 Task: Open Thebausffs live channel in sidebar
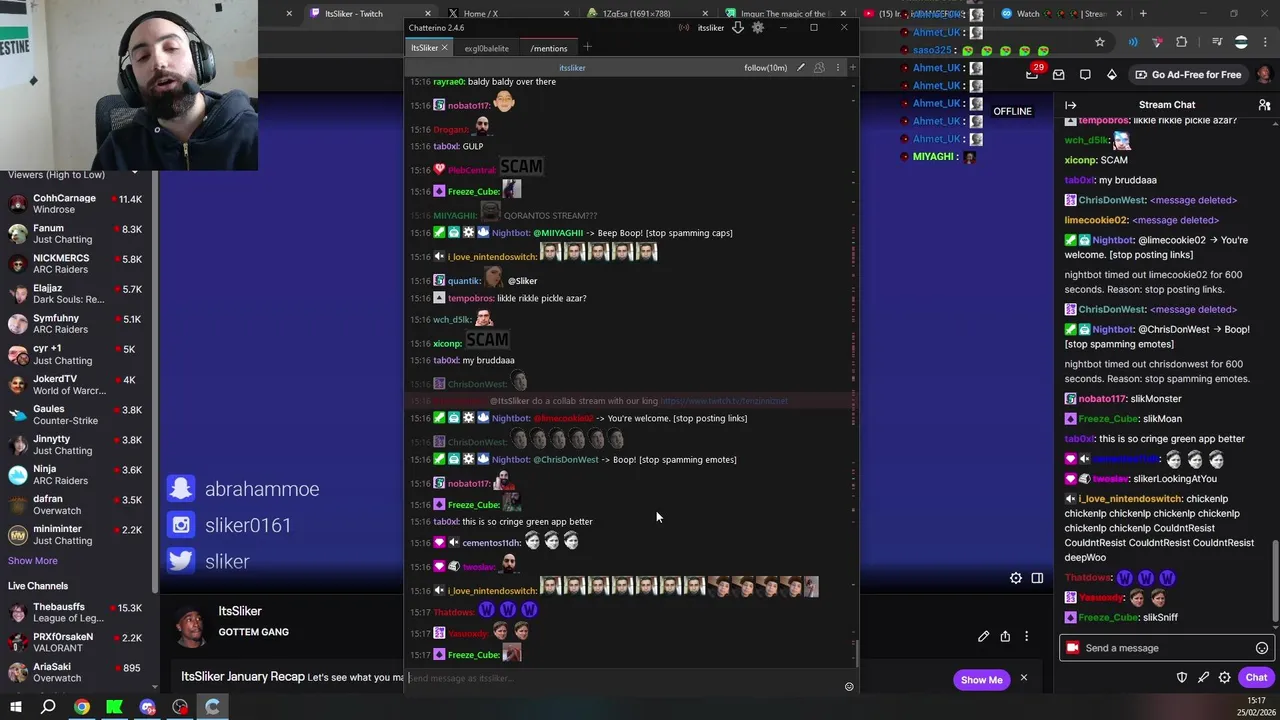coord(76,613)
